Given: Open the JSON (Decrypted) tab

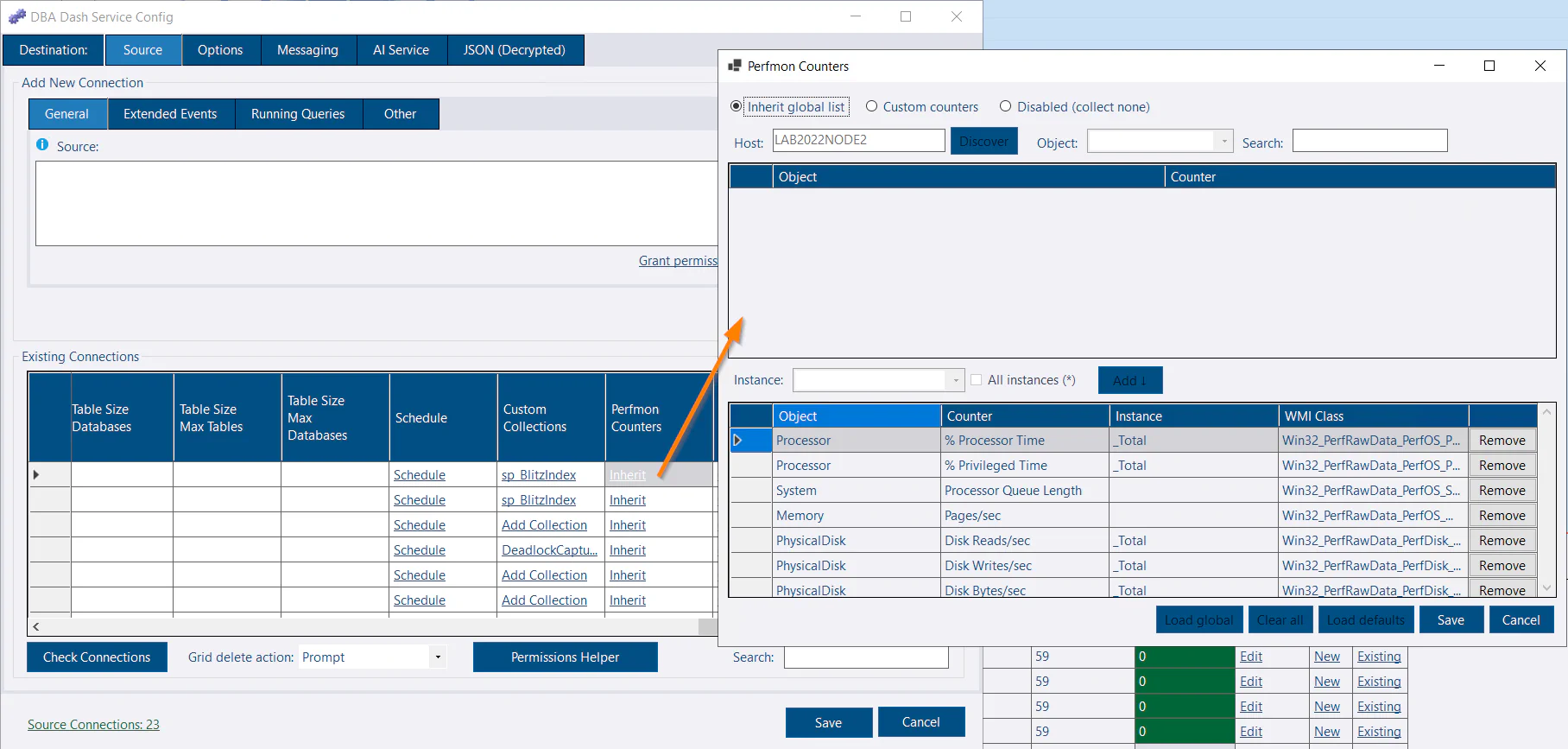Looking at the screenshot, I should click(x=515, y=50).
